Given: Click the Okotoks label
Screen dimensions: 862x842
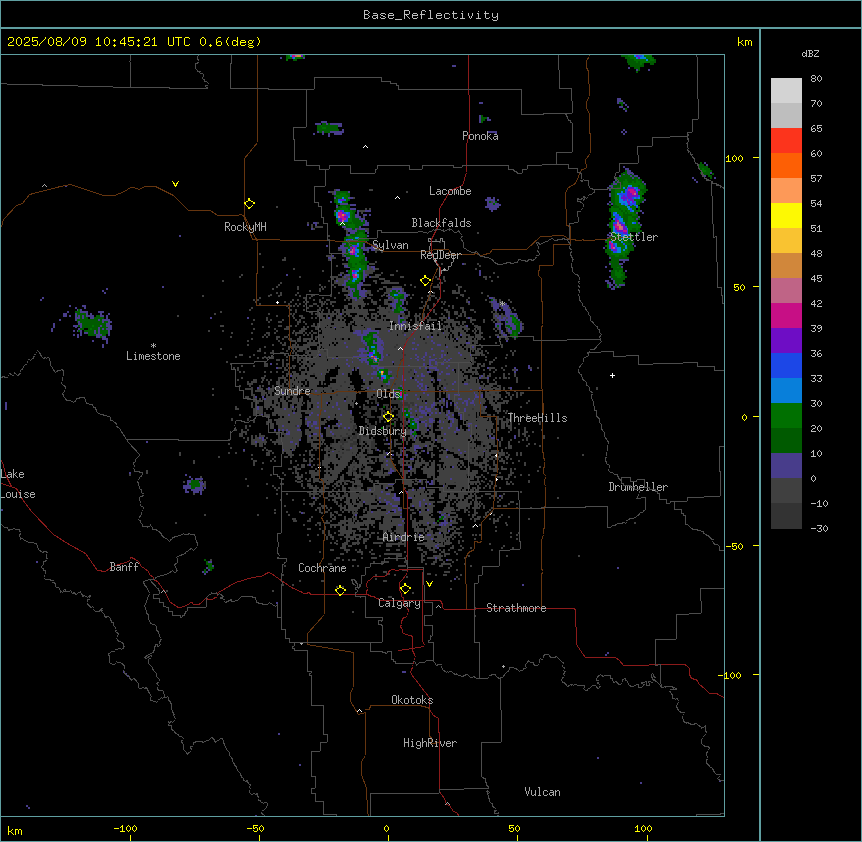Looking at the screenshot, I should click(x=412, y=700).
